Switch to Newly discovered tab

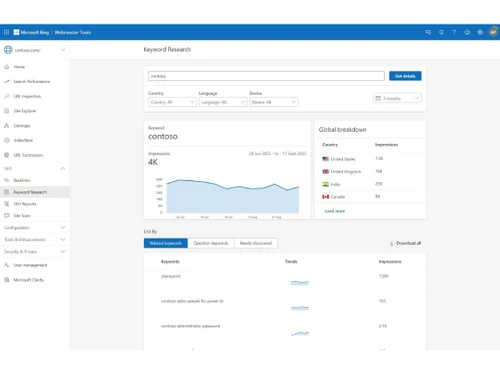tap(256, 243)
